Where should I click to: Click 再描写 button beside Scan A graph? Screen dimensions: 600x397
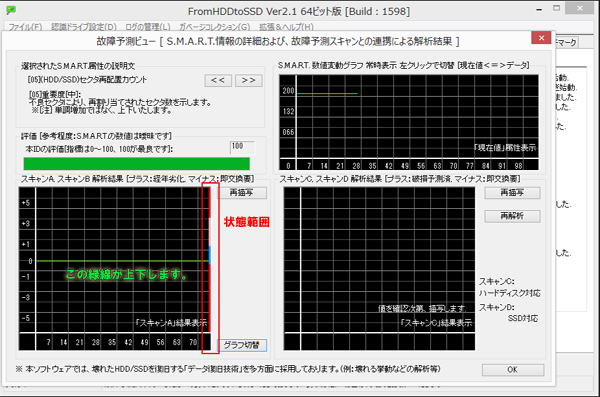point(242,193)
